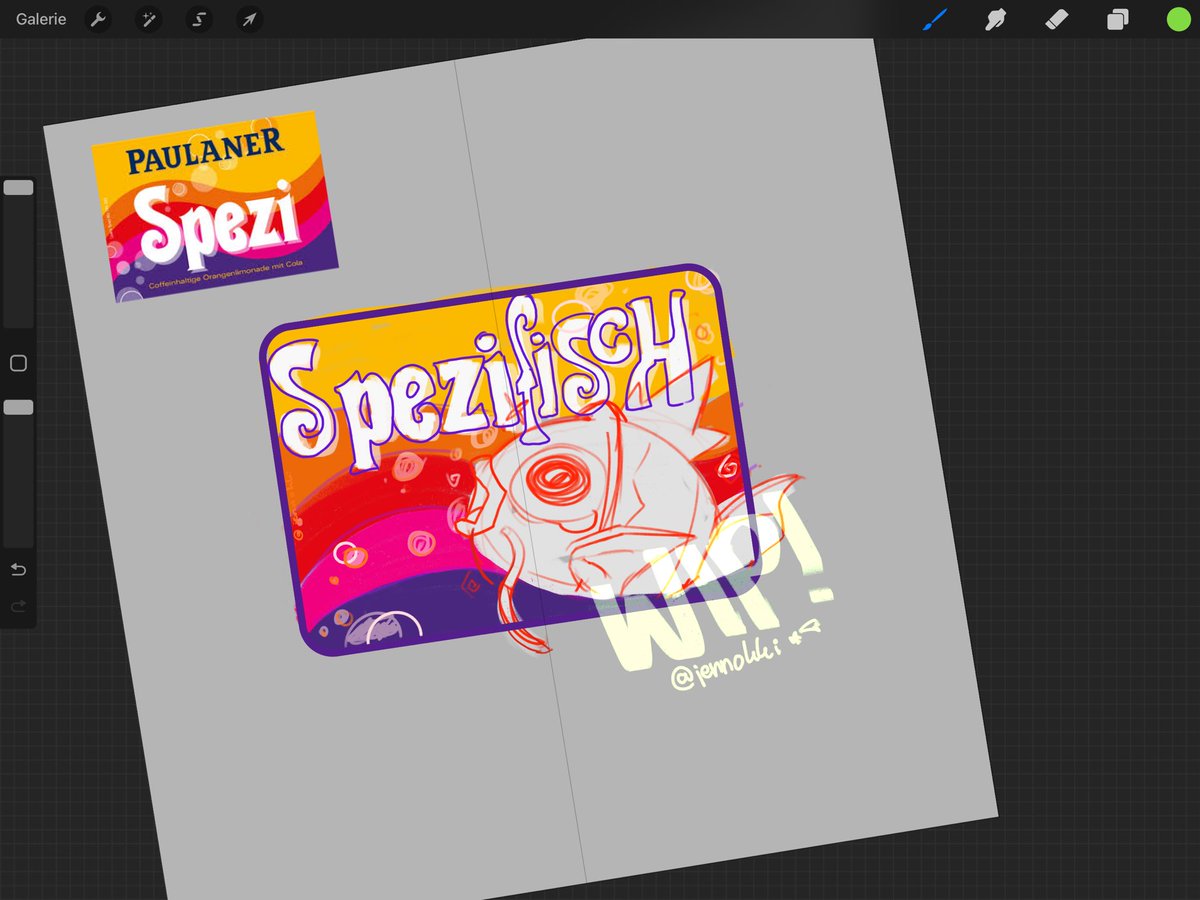The image size is (1200, 900).
Task: Undo the last stroke
Action: coord(18,570)
